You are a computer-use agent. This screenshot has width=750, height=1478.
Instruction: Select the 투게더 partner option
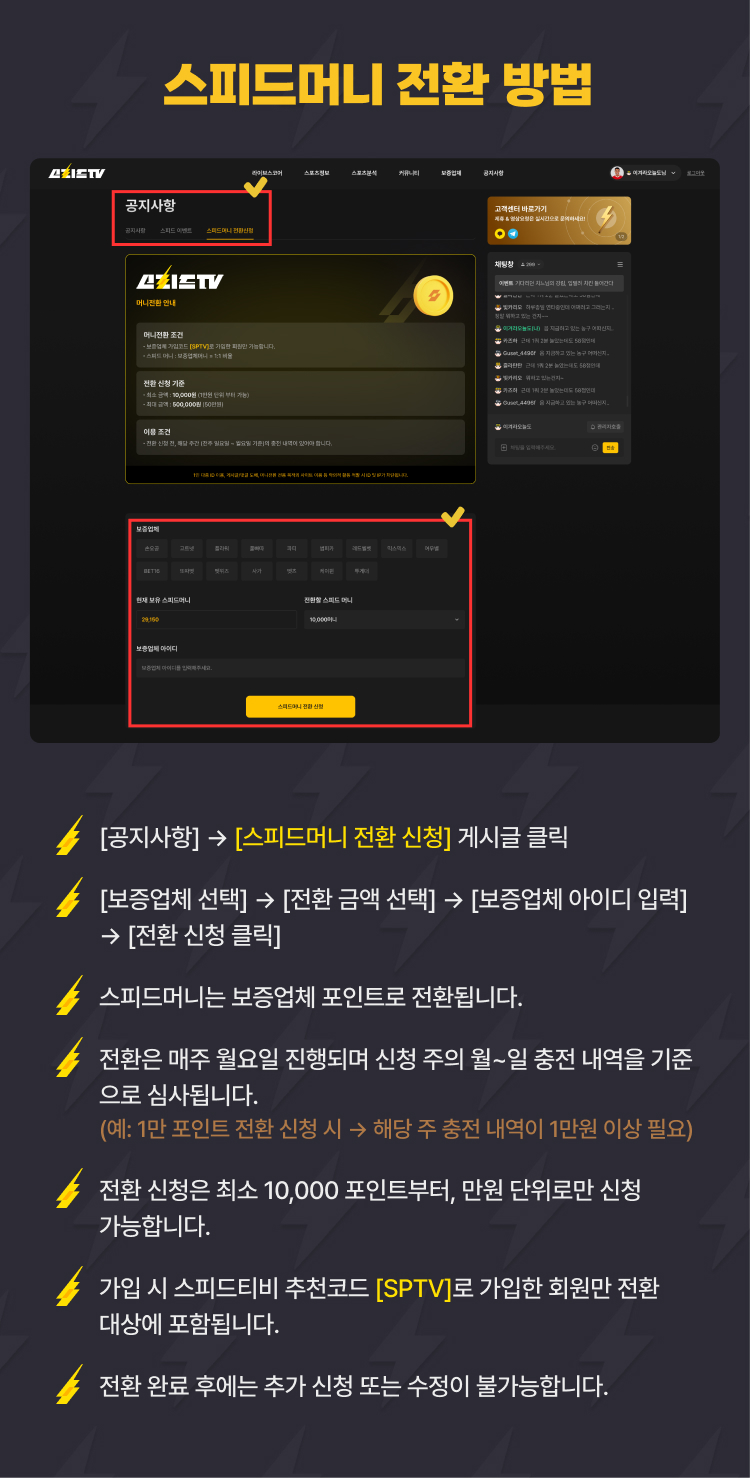point(360,570)
